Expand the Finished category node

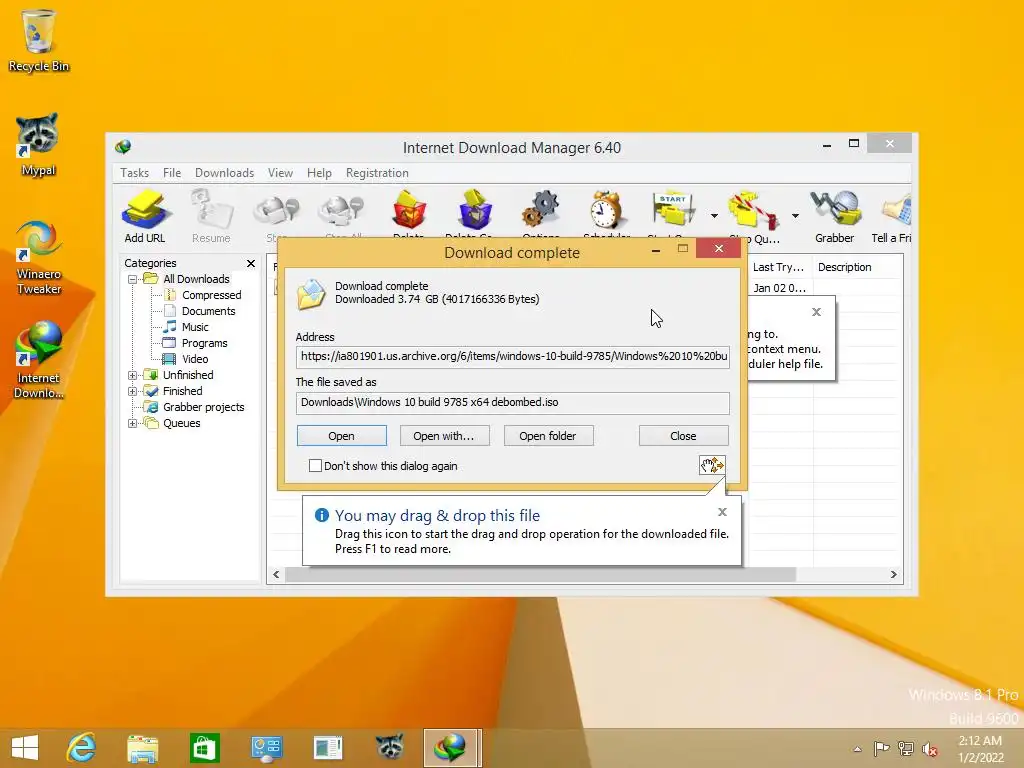[x=133, y=391]
